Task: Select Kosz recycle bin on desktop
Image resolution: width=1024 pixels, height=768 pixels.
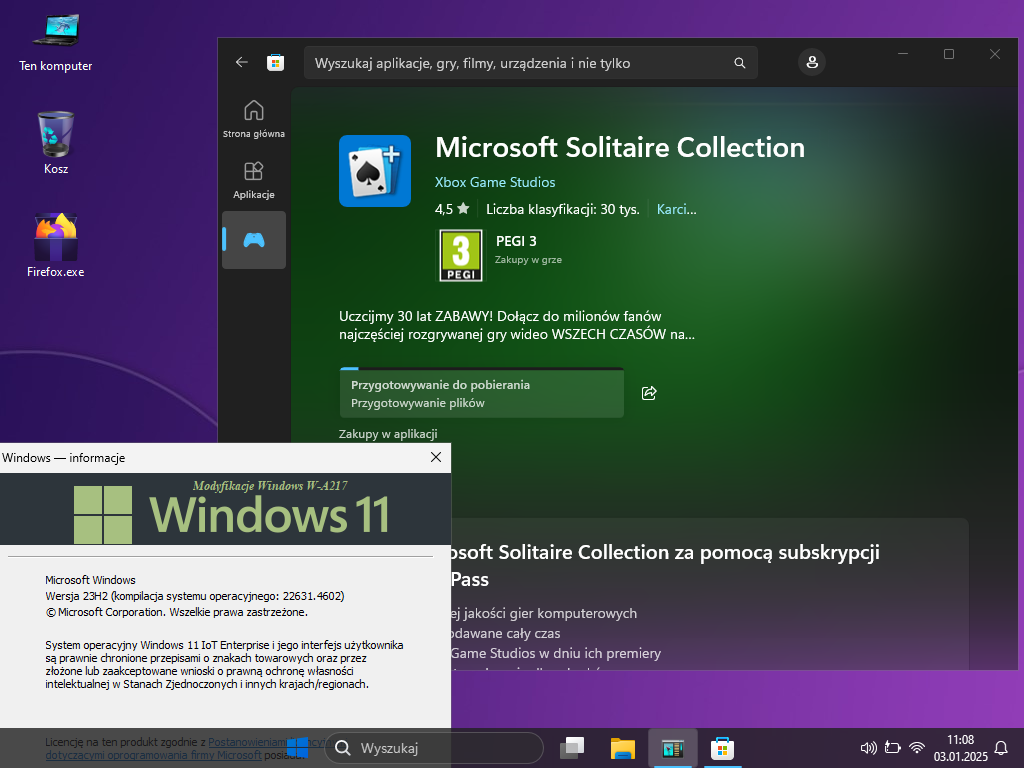Action: tap(56, 142)
